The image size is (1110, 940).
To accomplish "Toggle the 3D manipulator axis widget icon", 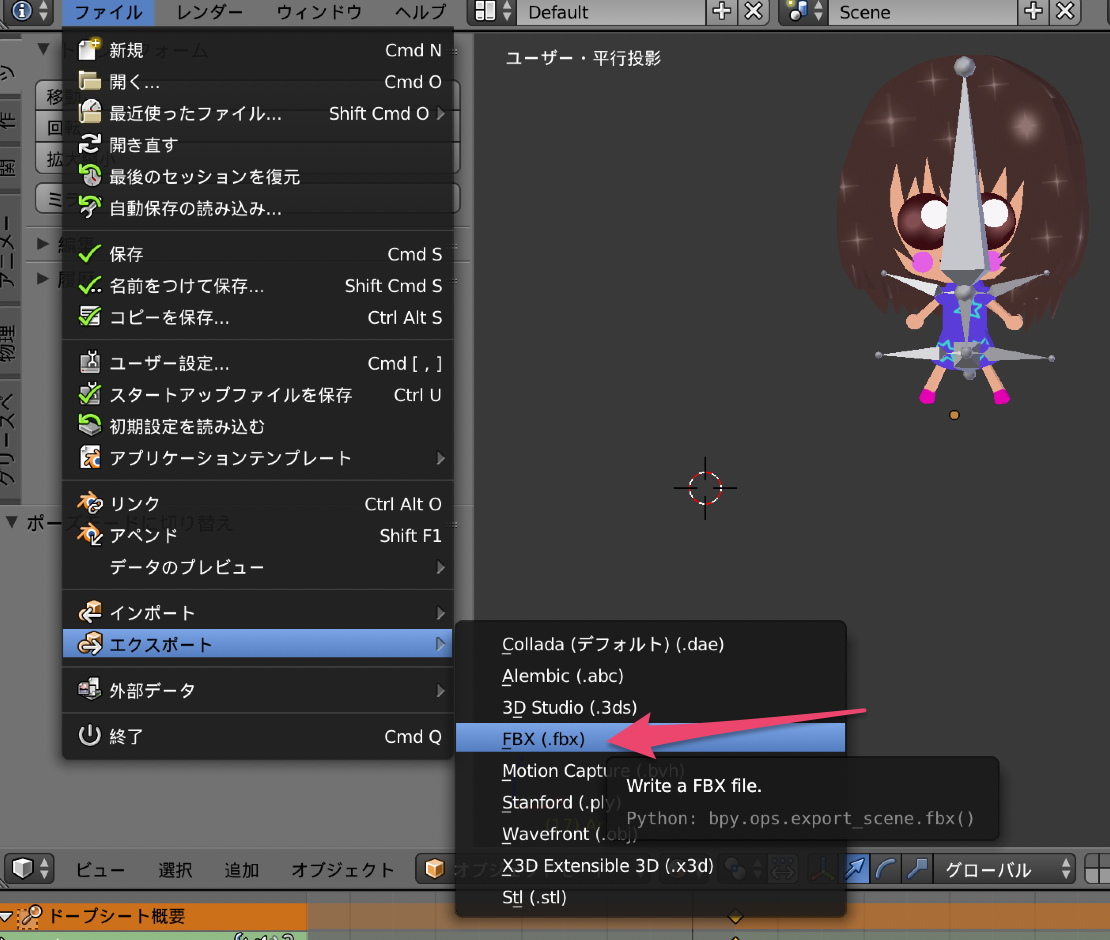I will (822, 869).
